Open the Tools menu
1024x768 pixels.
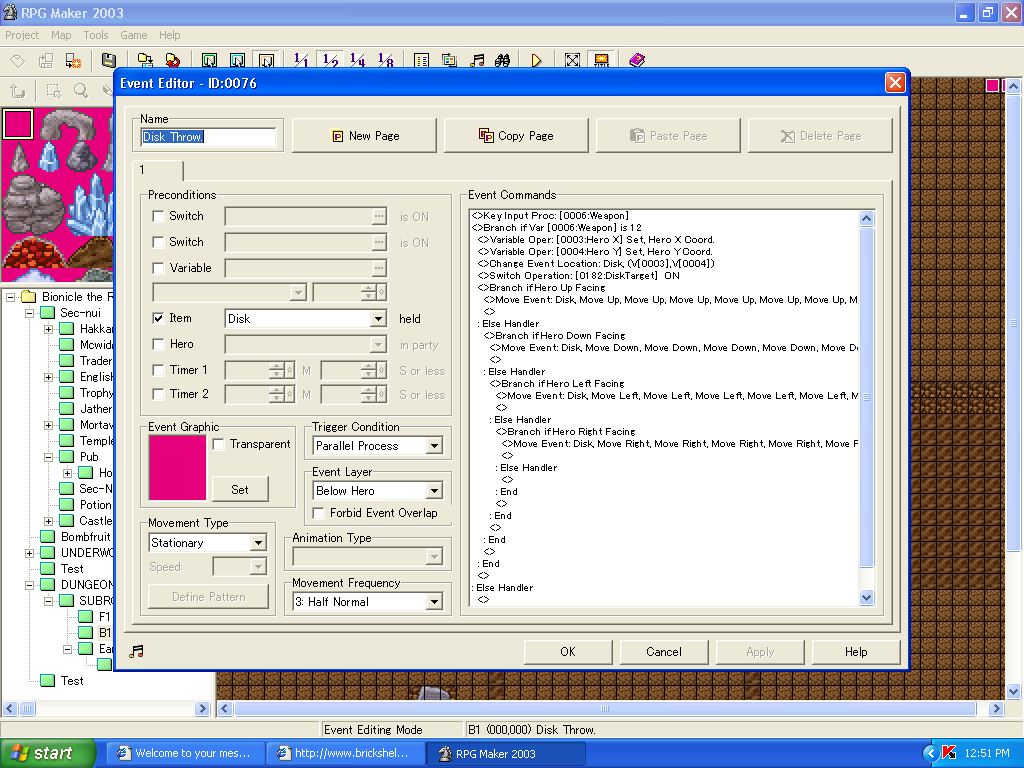click(x=96, y=35)
